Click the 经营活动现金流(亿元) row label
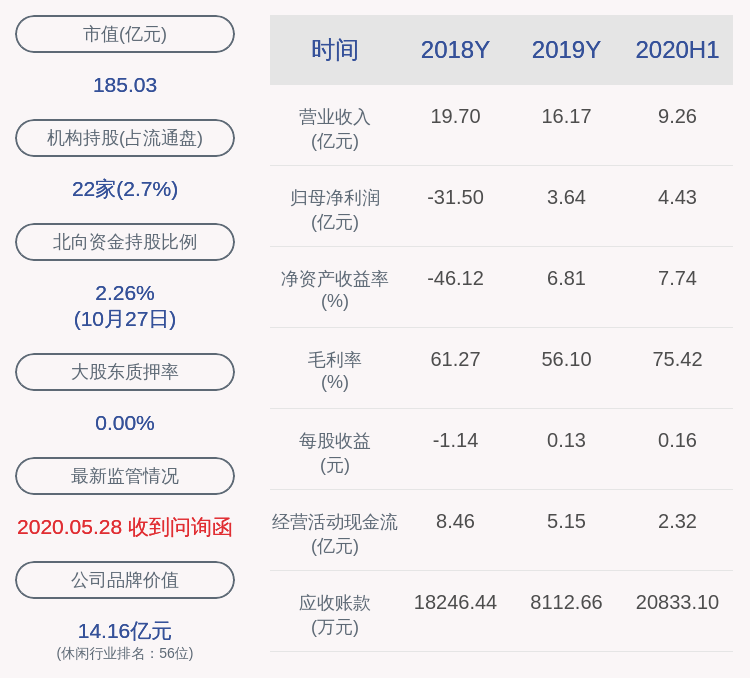 point(335,534)
